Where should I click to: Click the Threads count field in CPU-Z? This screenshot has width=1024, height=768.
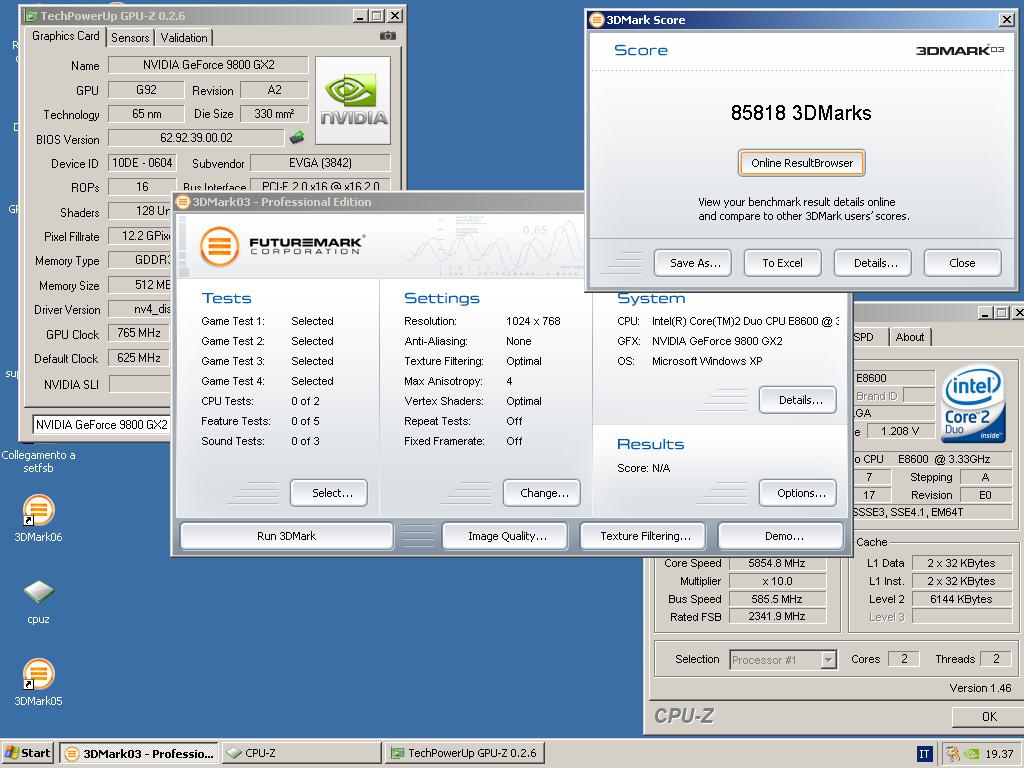click(995, 659)
